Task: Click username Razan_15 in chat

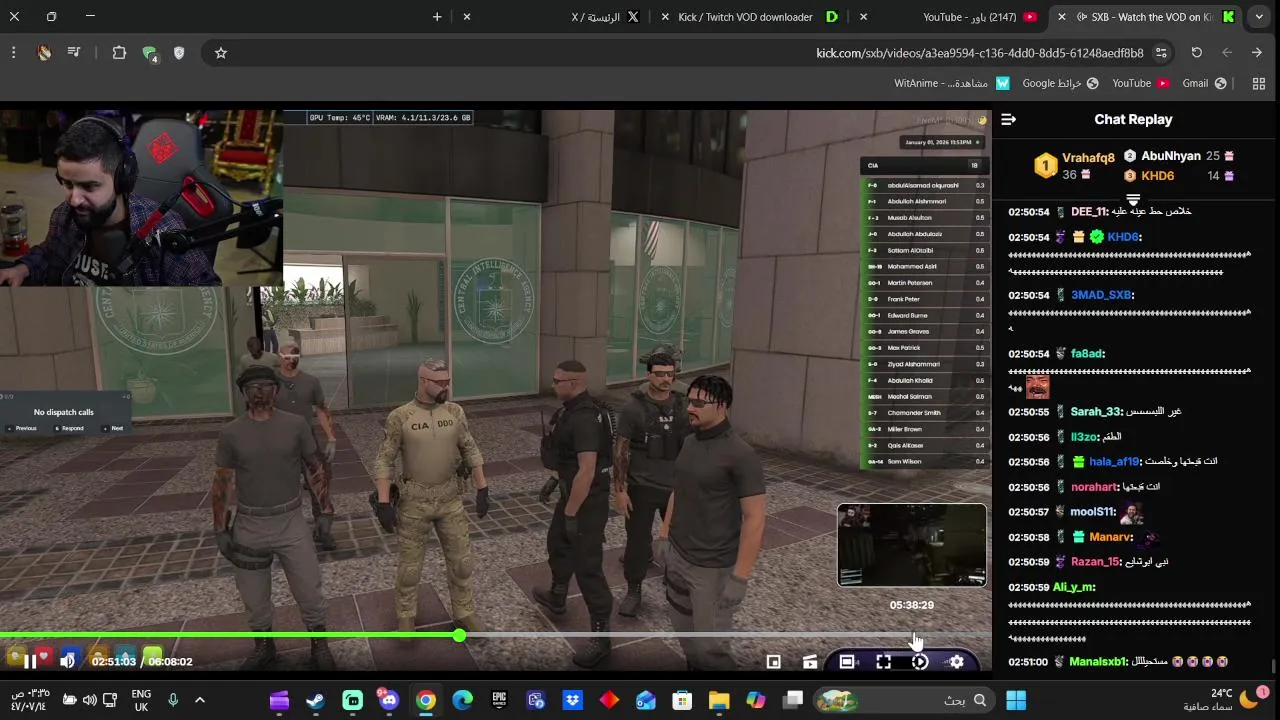Action: [x=1094, y=562]
